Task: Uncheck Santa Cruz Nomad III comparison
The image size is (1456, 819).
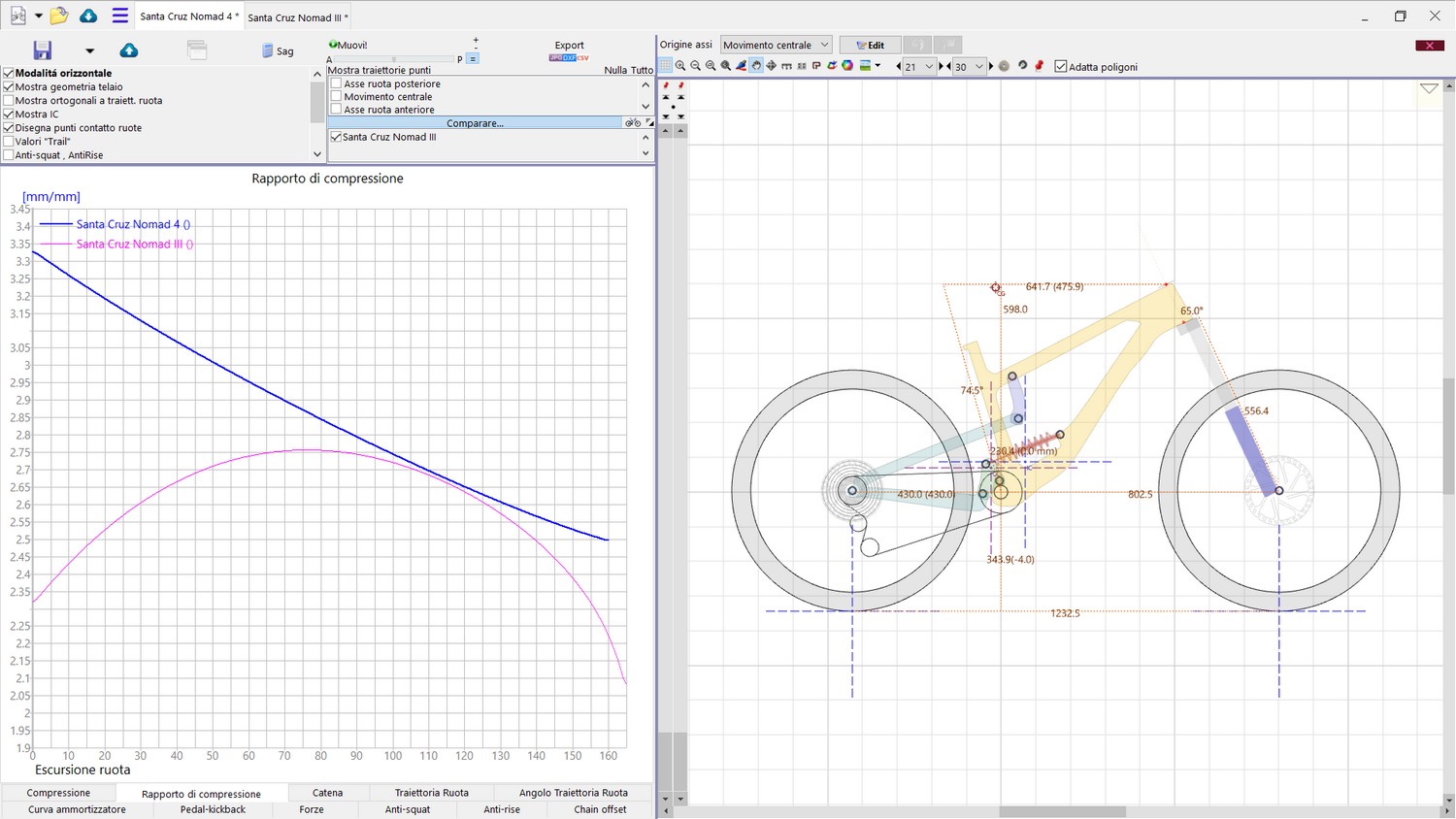Action: 337,137
